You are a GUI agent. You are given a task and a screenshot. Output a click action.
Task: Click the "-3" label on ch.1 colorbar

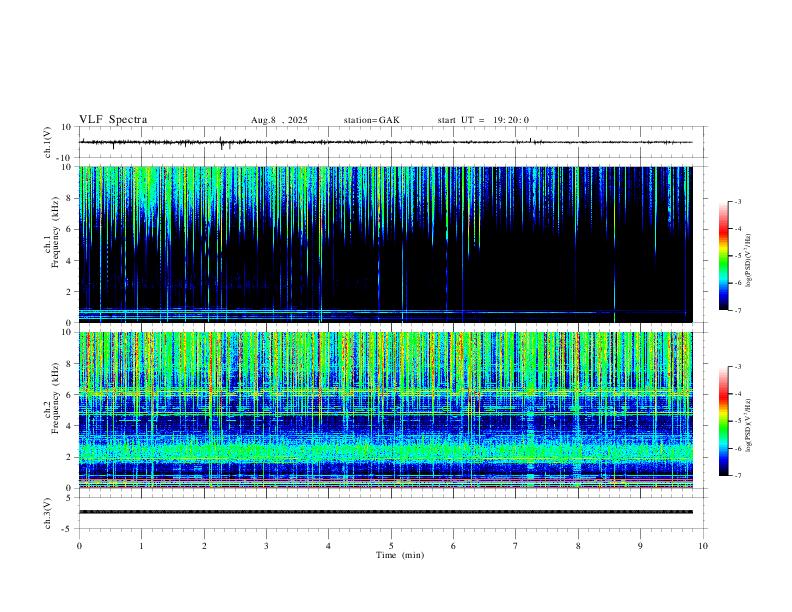[737, 201]
